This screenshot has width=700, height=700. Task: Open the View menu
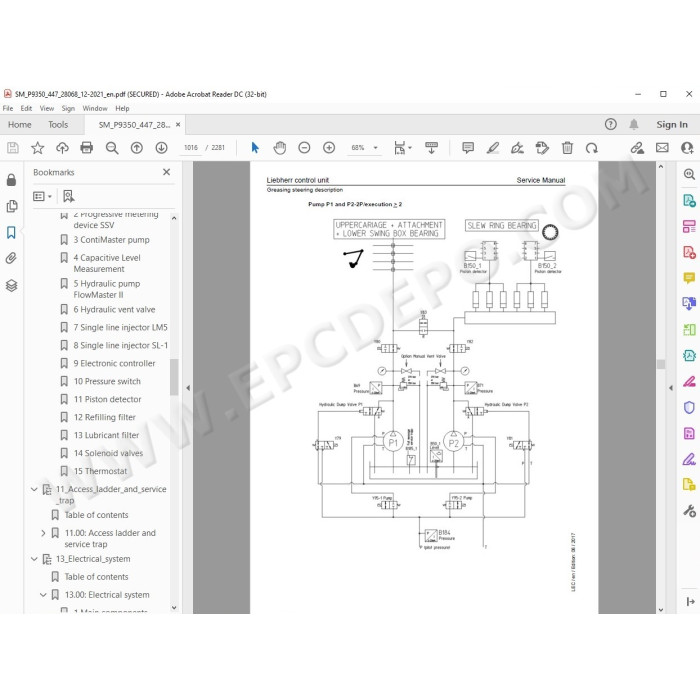46,108
